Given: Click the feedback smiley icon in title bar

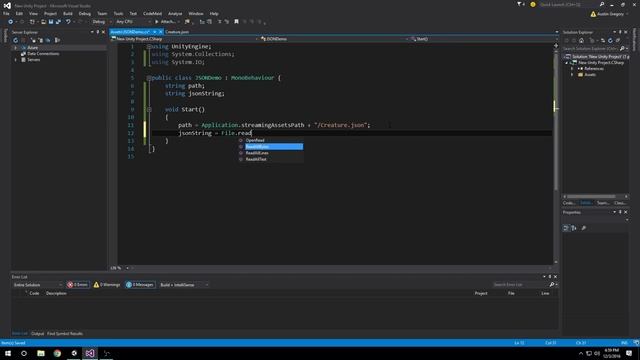Looking at the screenshot, I should pyautogui.click(x=533, y=4).
